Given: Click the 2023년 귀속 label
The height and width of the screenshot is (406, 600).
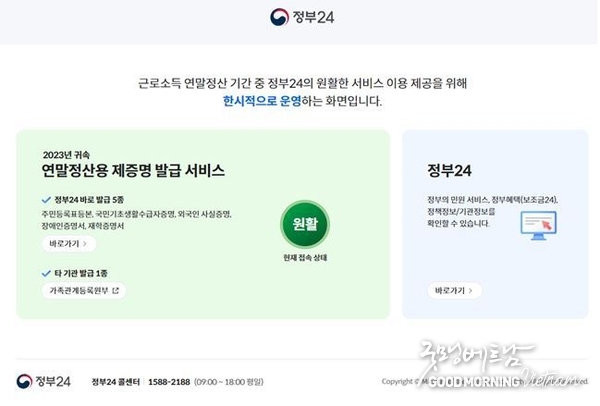Looking at the screenshot, I should pyautogui.click(x=66, y=155).
